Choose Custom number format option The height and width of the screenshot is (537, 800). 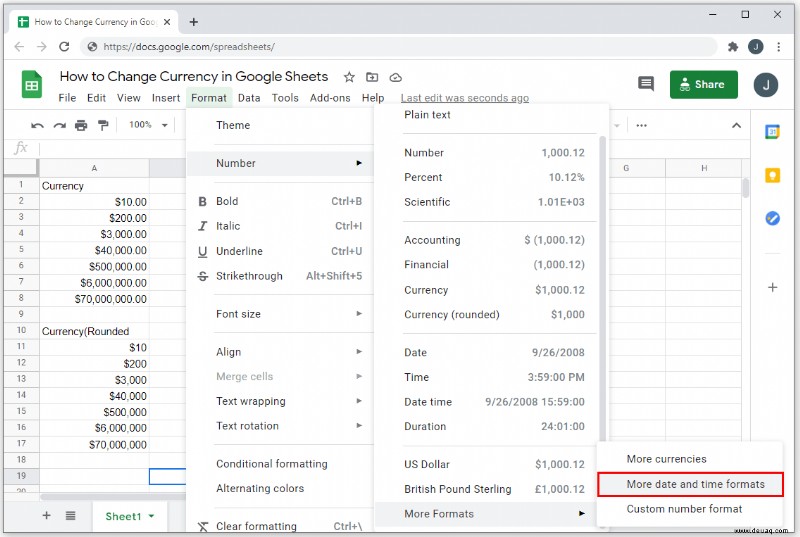[690, 509]
